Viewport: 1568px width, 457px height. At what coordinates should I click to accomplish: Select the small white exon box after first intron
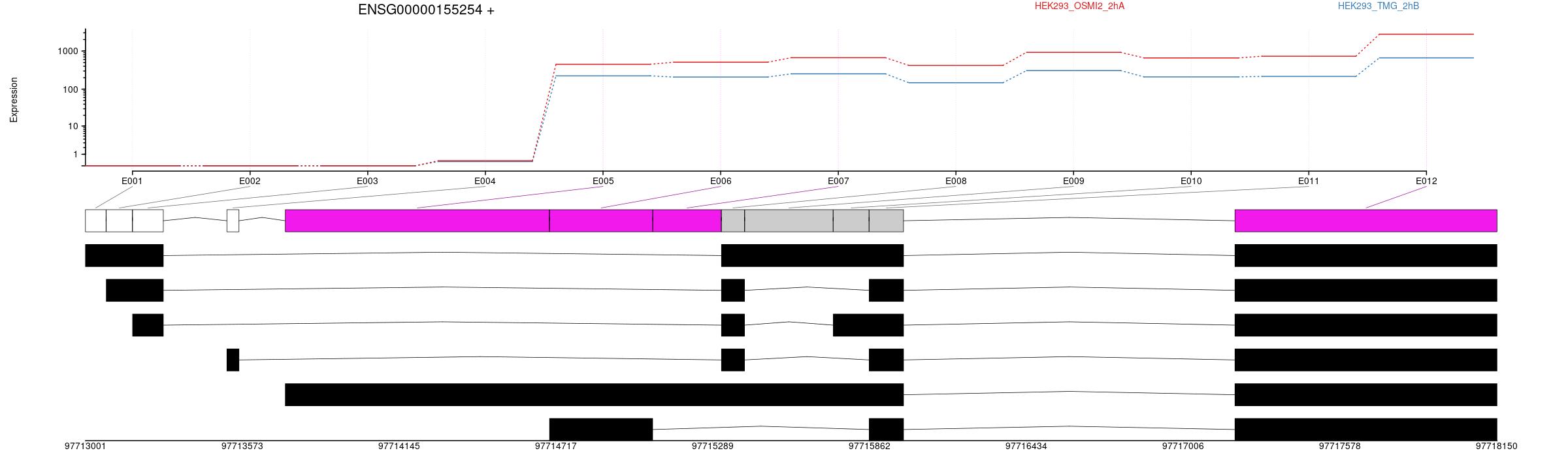(x=233, y=221)
